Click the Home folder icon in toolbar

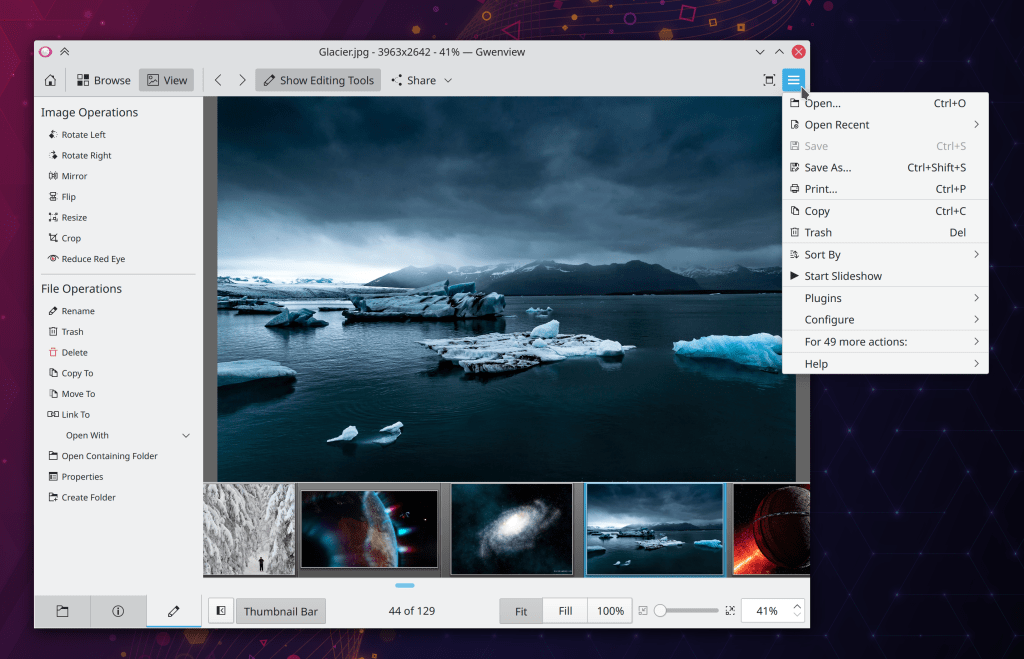tap(49, 80)
